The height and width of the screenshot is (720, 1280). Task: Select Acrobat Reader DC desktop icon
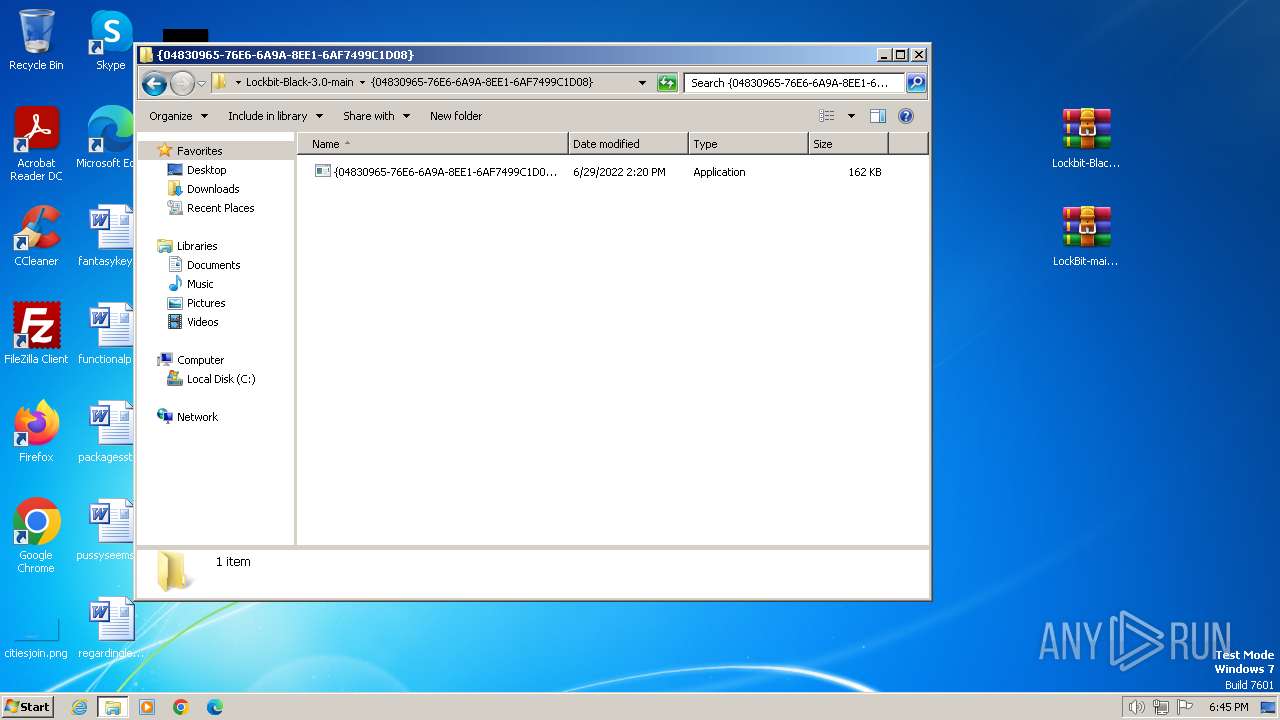coord(36,144)
